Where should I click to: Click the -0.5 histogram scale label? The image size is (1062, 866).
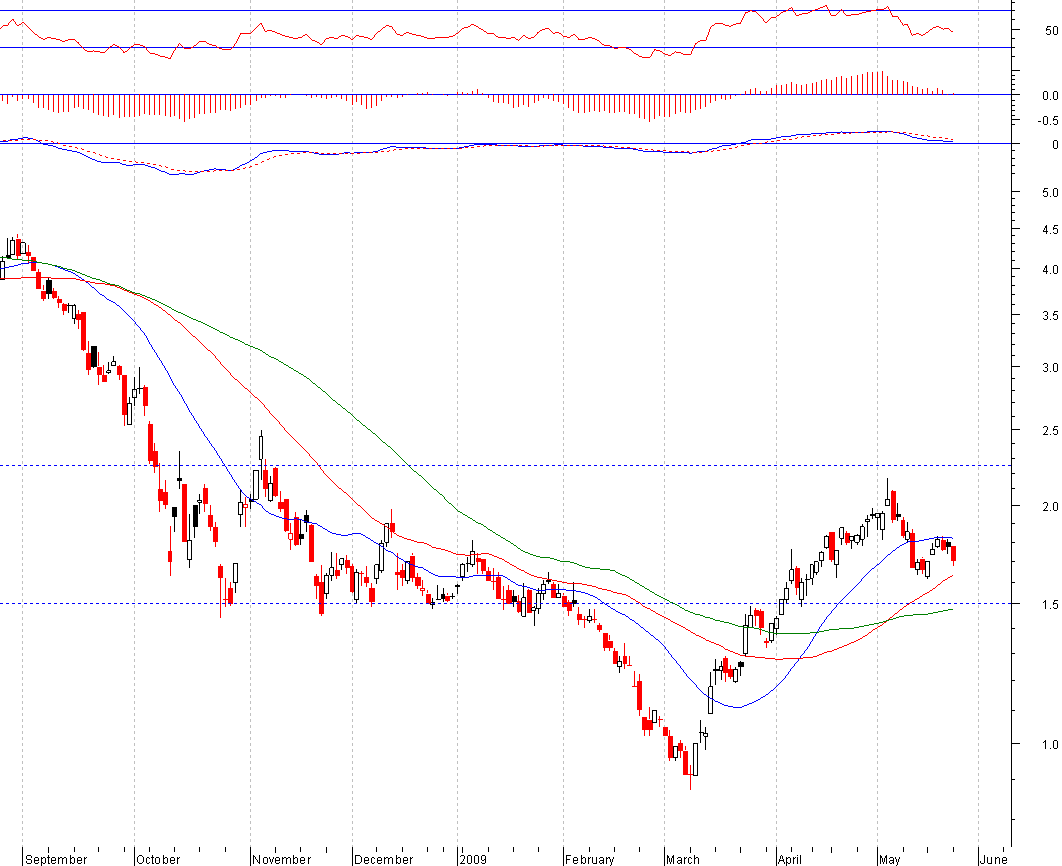tap(1048, 121)
